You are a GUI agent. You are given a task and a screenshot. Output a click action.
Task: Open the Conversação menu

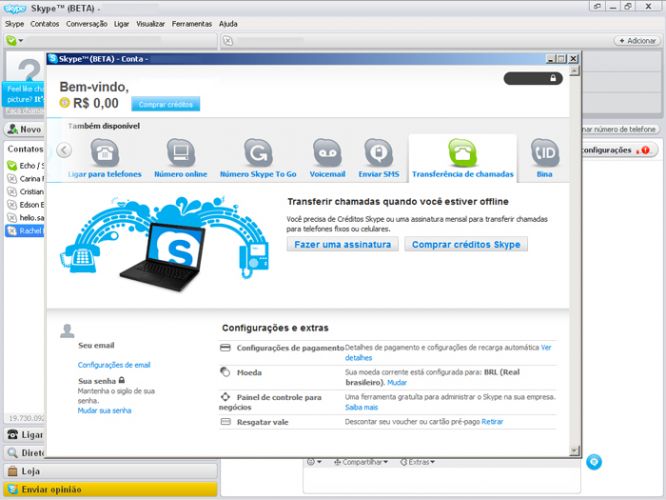coord(87,24)
